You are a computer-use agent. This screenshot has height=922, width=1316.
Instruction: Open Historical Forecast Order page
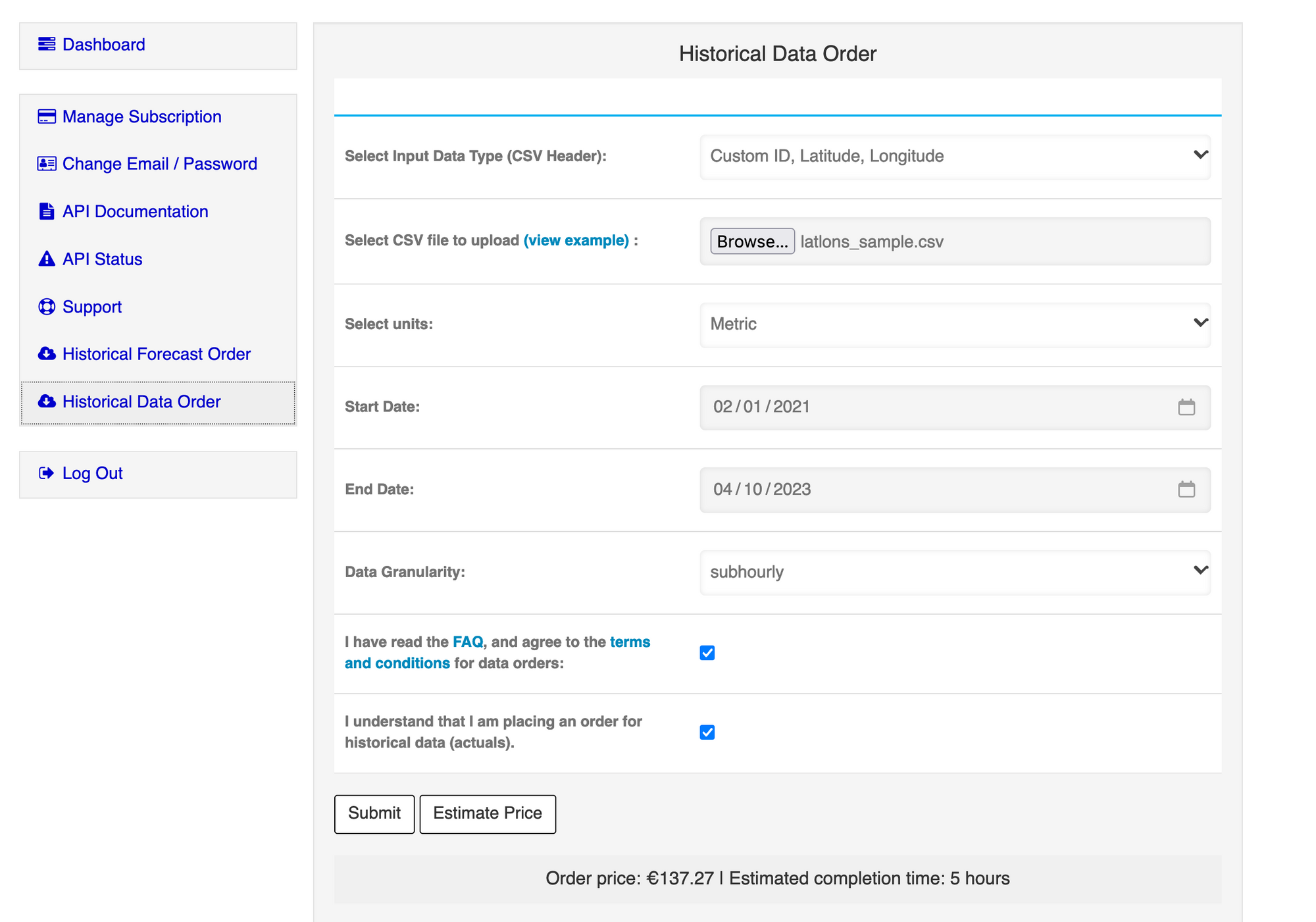(157, 354)
